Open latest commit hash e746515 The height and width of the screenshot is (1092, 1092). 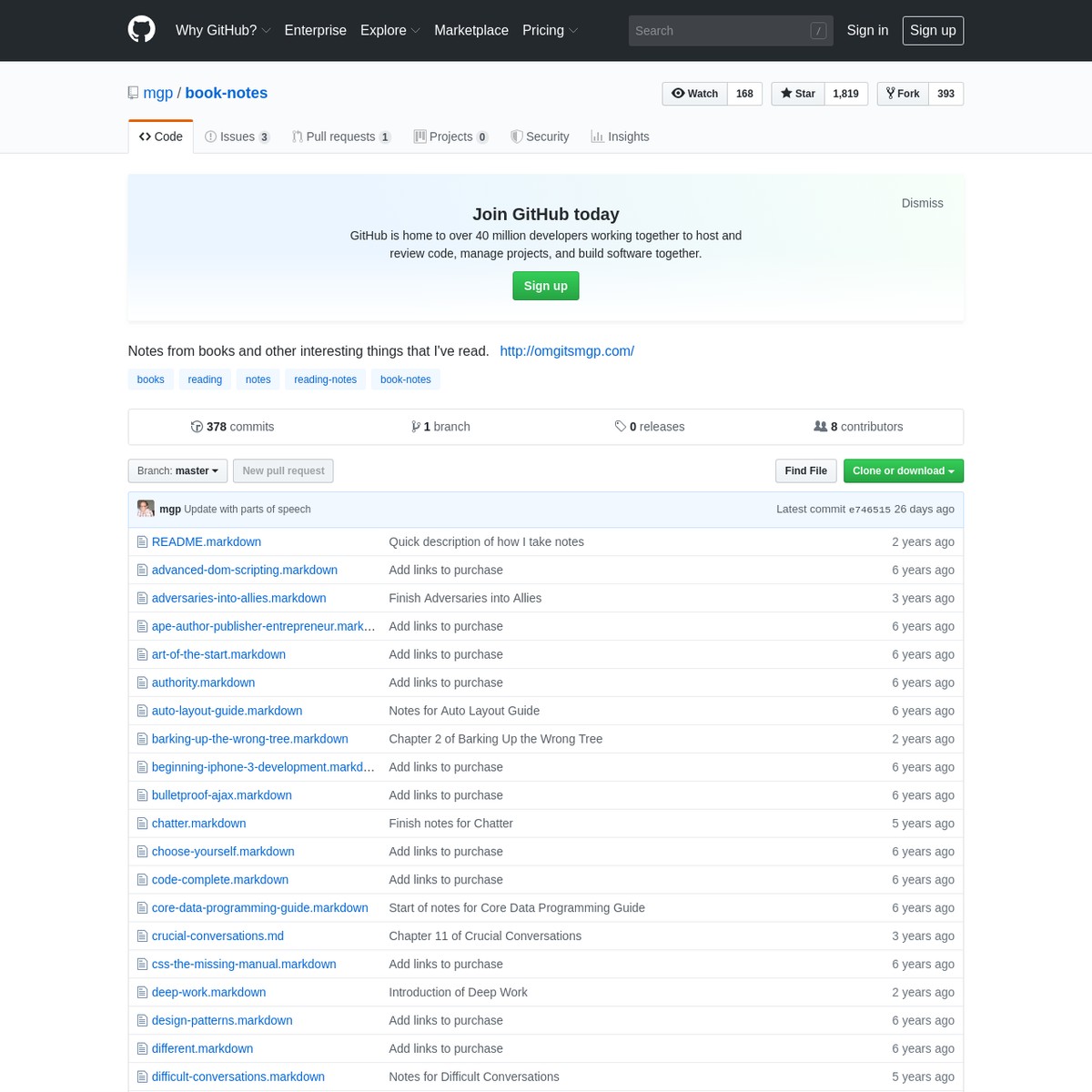[x=869, y=510]
